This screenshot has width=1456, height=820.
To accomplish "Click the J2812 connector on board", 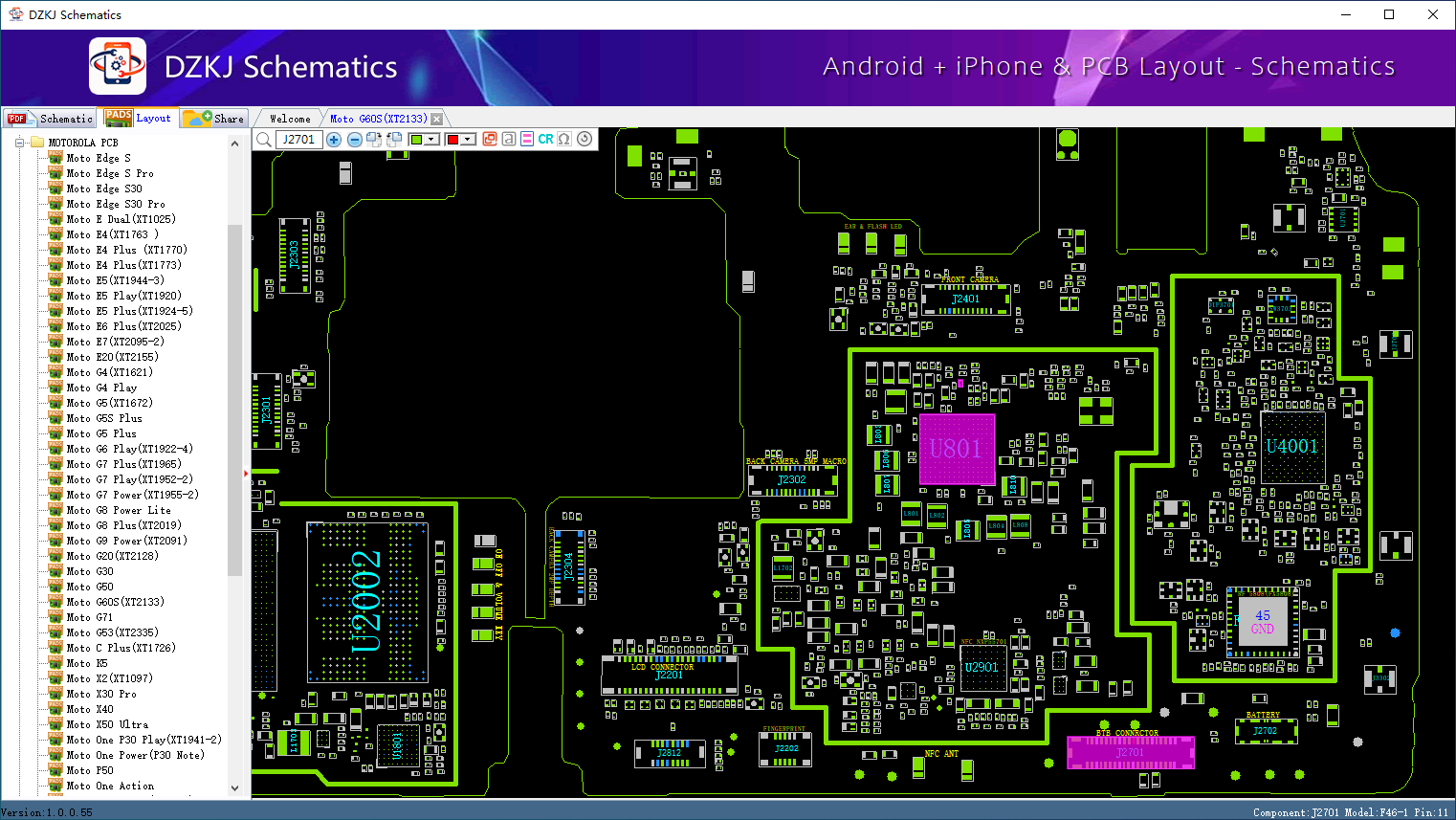I will pos(670,753).
